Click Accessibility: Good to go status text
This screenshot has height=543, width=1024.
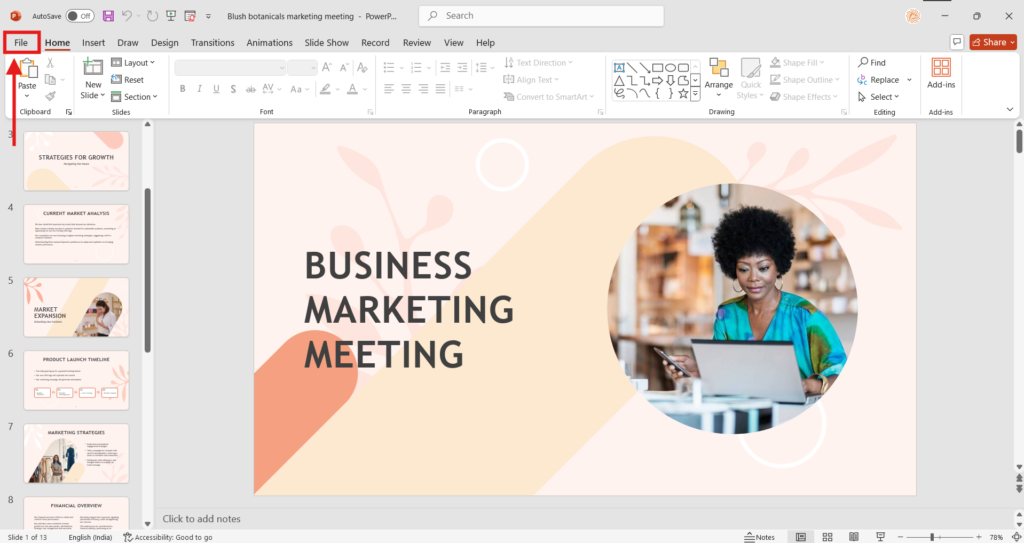[167, 537]
